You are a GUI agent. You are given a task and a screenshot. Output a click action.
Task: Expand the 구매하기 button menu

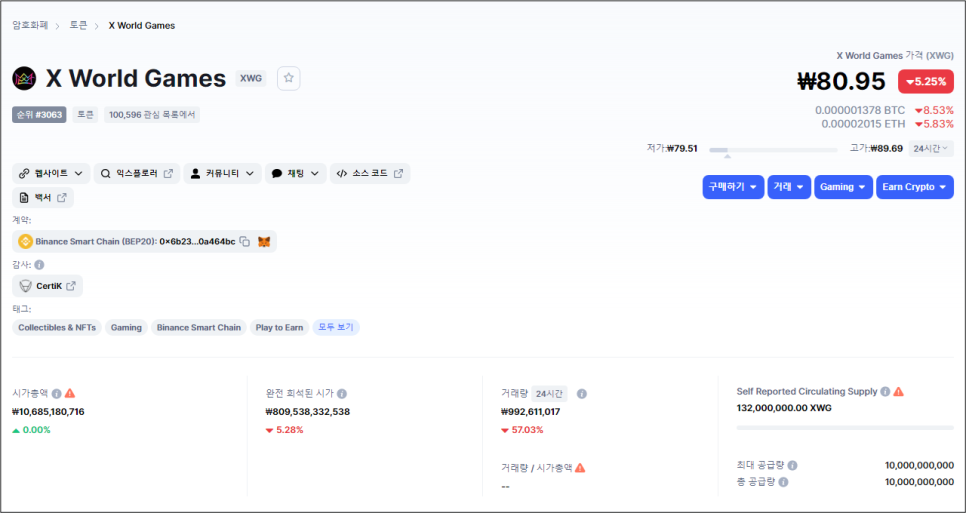733,187
